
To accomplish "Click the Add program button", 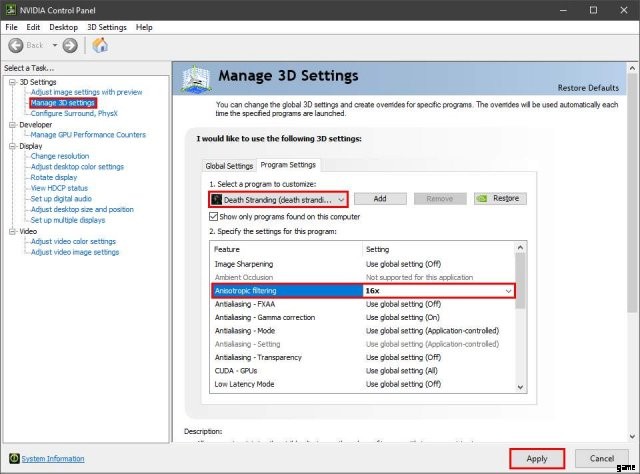I will 380,199.
